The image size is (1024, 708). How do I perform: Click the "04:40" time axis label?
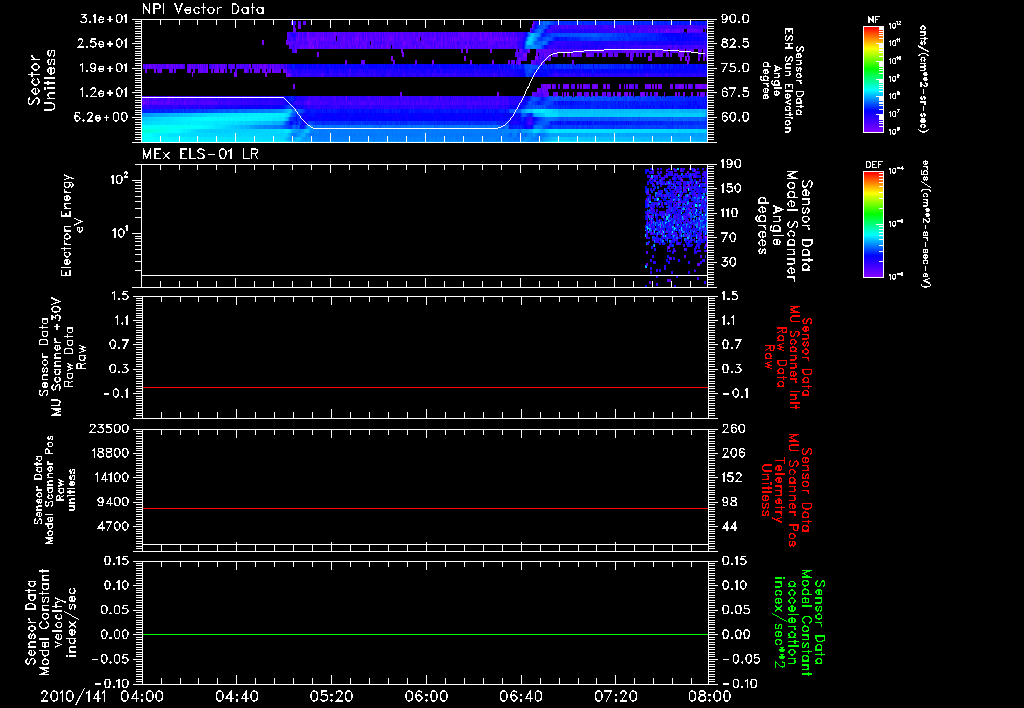[x=236, y=696]
